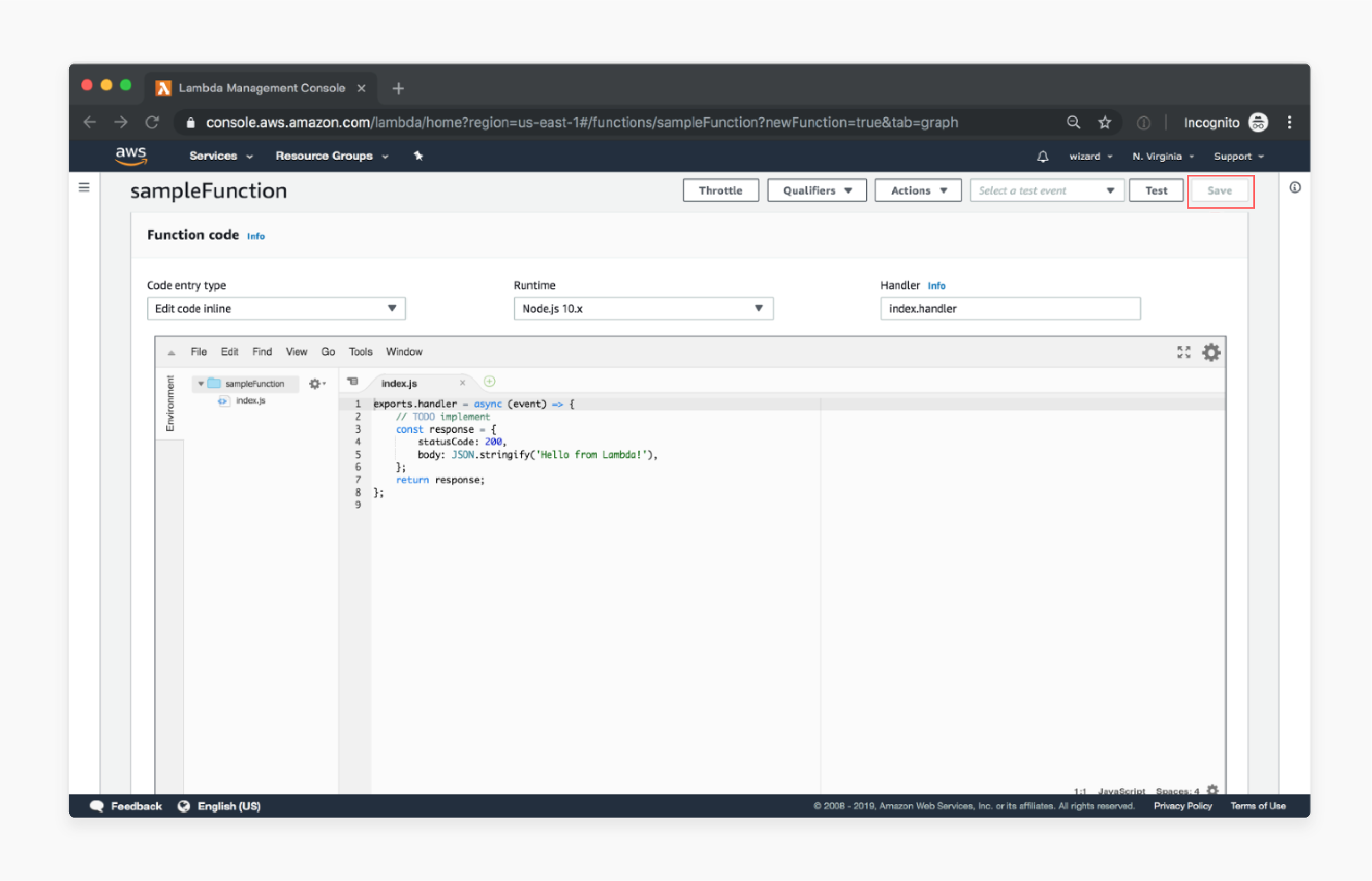Expand the Qualifiers dropdown
Viewport: 1372px width, 881px height.
[x=817, y=191]
